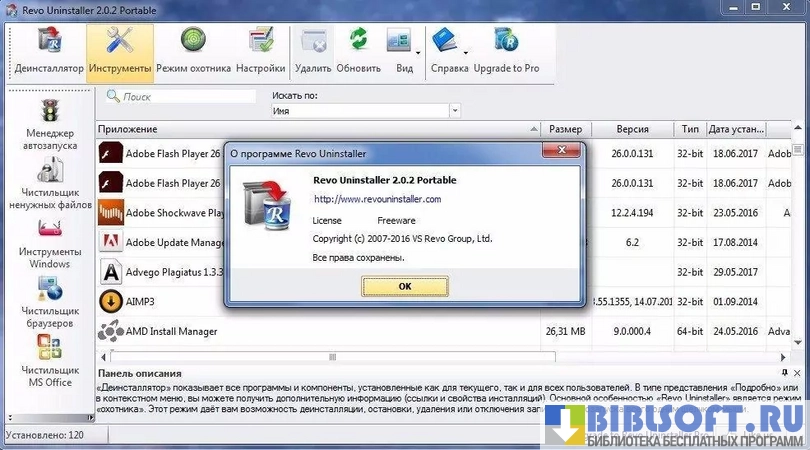Open the Инструменты toolbar section
810x450 pixels.
(x=120, y=43)
